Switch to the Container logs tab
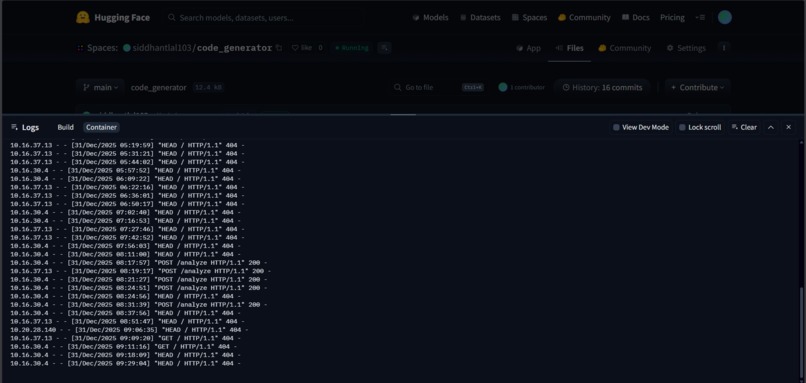The width and height of the screenshot is (806, 383). point(101,127)
